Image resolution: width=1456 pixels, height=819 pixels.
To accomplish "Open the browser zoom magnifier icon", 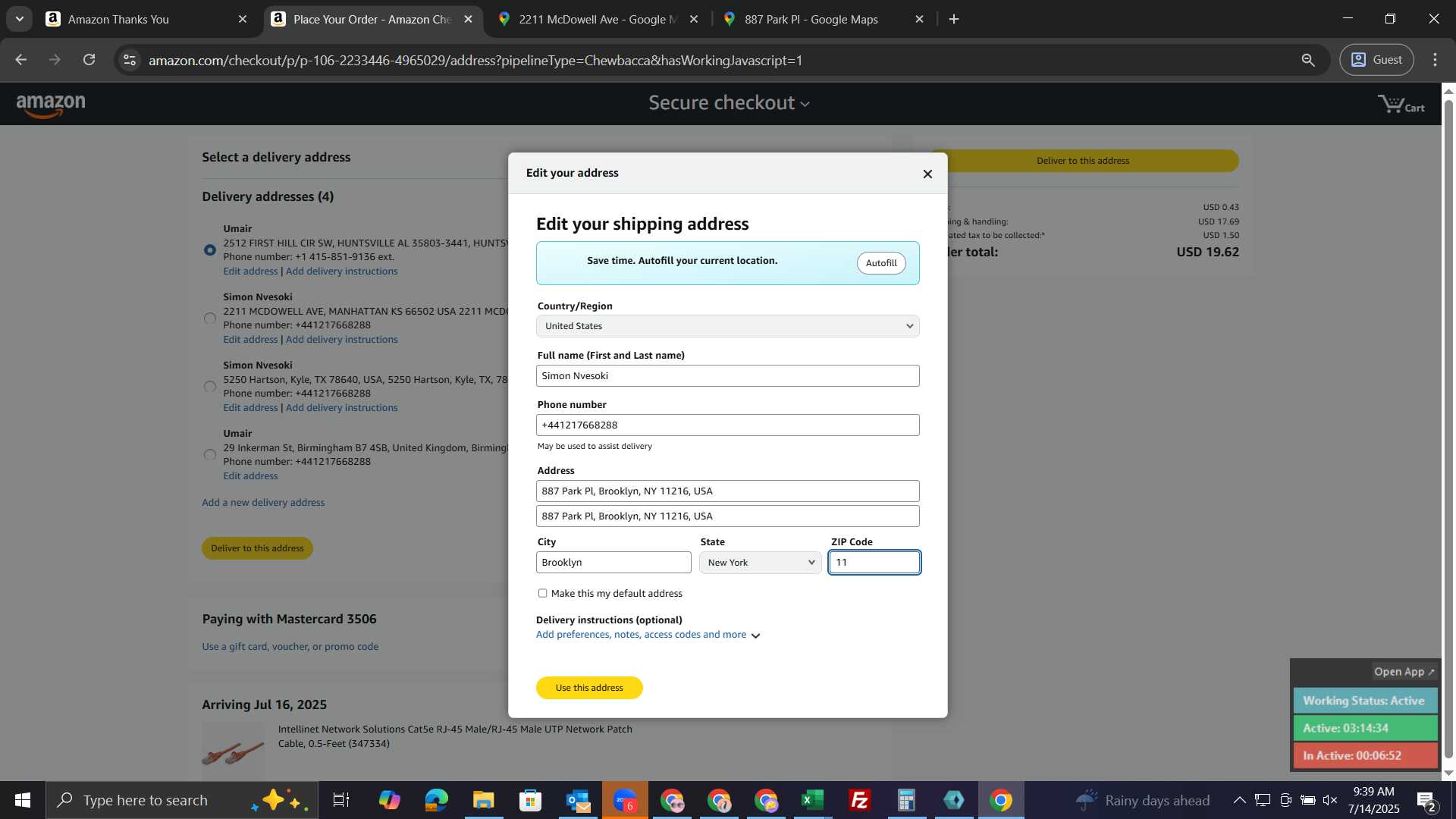I will coord(1308,60).
